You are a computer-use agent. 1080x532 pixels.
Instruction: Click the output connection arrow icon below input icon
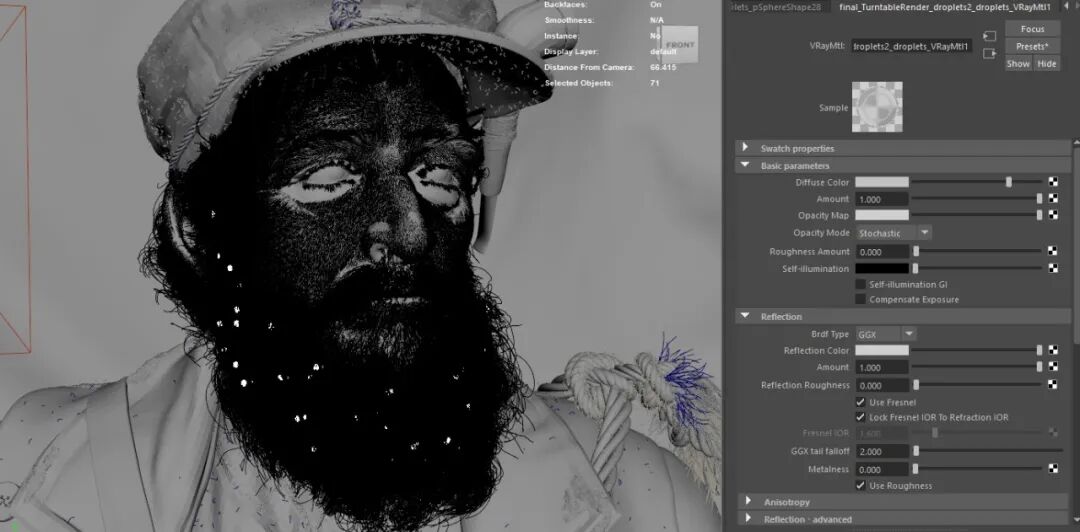tap(990, 53)
